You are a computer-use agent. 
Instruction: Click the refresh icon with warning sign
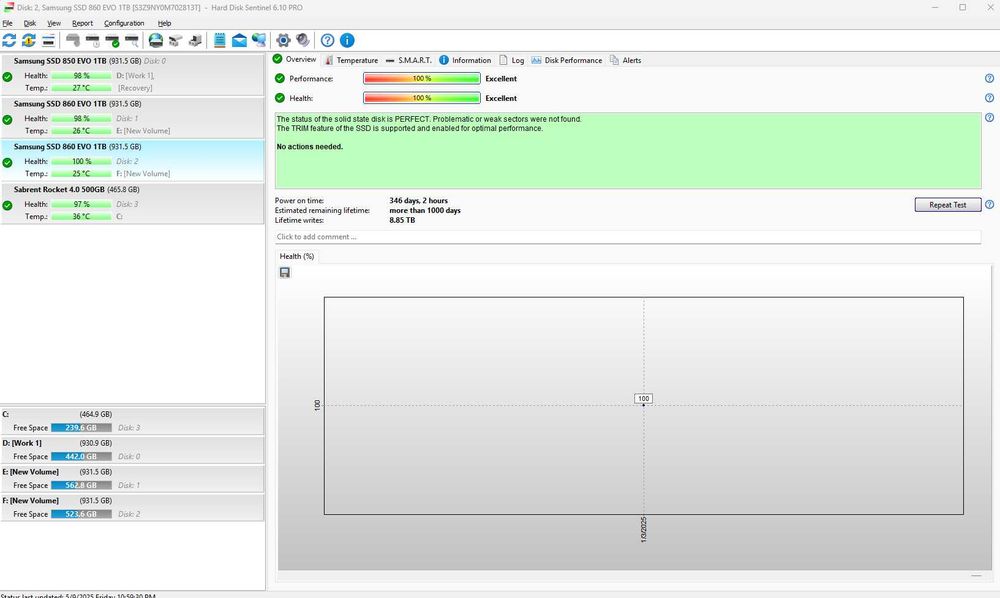tap(29, 40)
